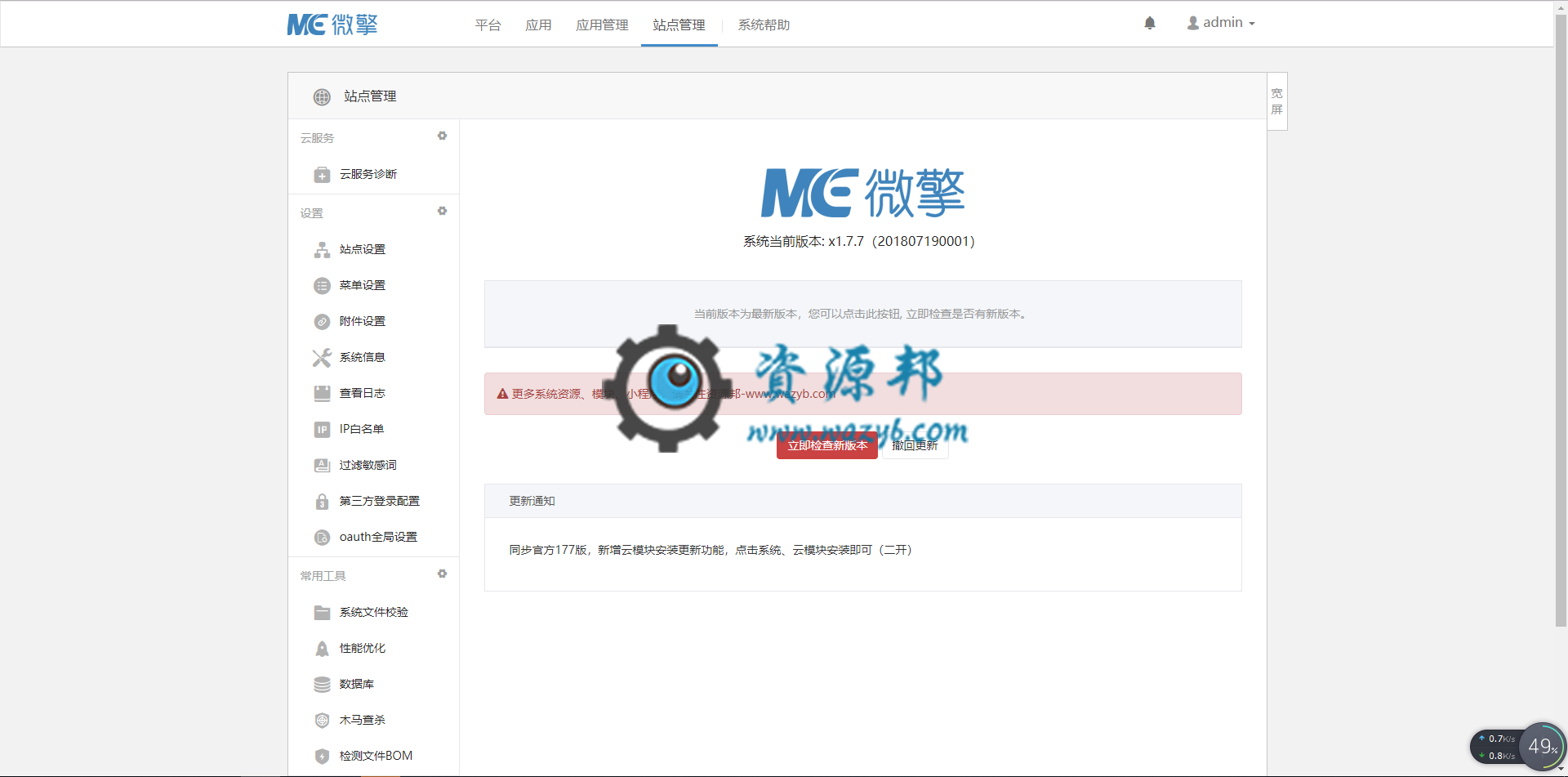Click the 木马查杀 shield icon
Image resolution: width=1568 pixels, height=777 pixels.
tap(322, 721)
